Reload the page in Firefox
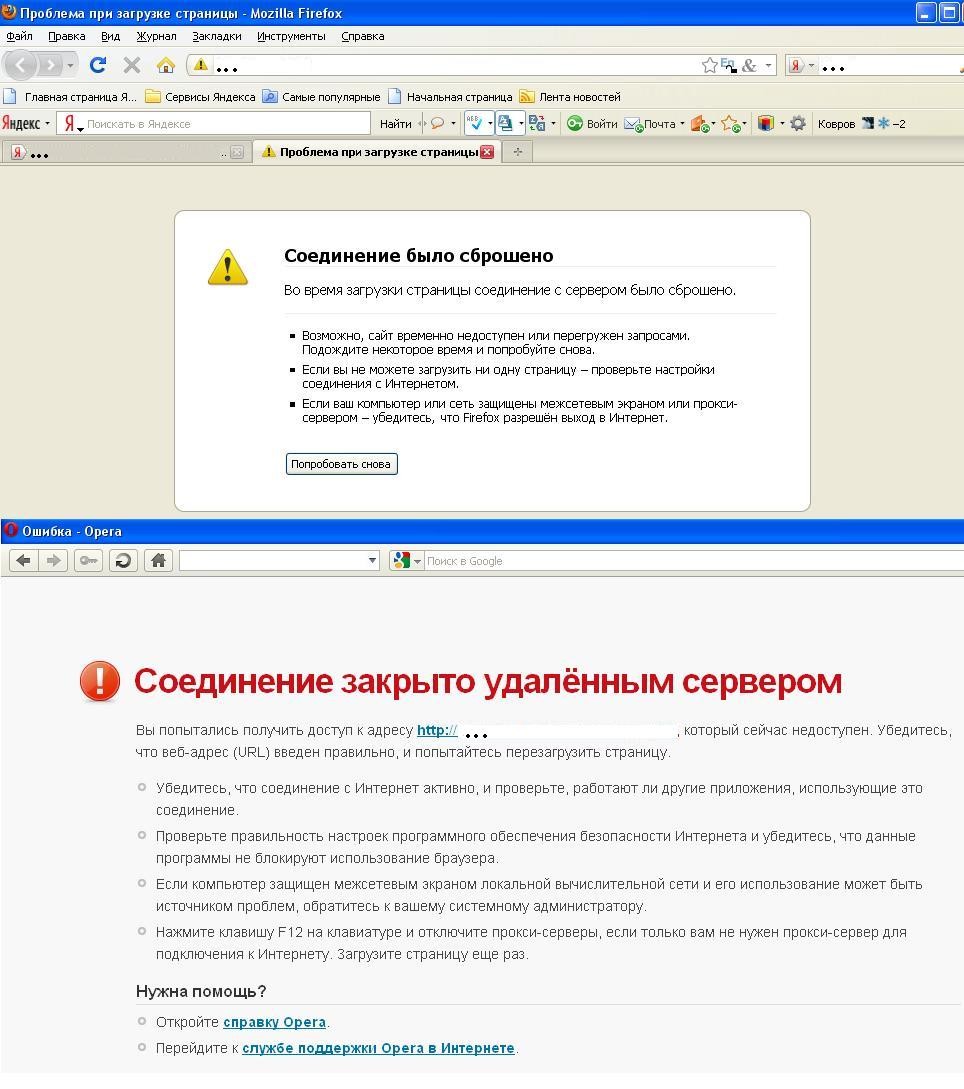 [98, 65]
